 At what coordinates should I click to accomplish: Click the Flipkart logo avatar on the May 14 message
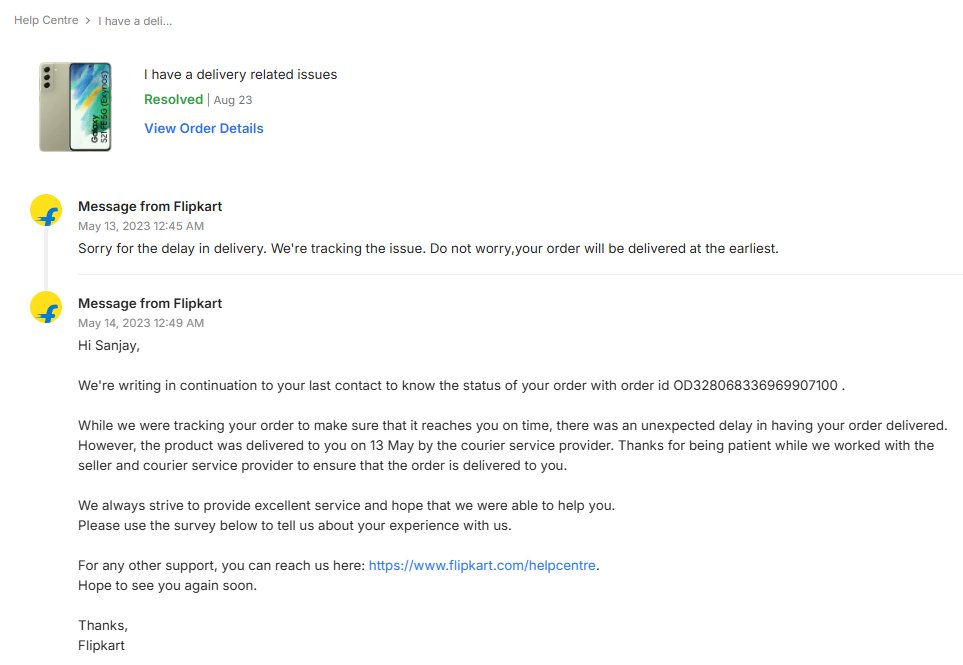click(46, 308)
